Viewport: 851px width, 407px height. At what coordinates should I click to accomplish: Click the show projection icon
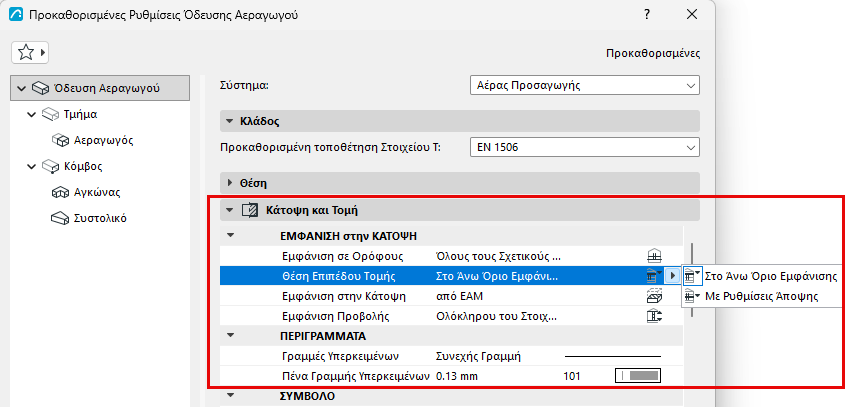coord(655,316)
